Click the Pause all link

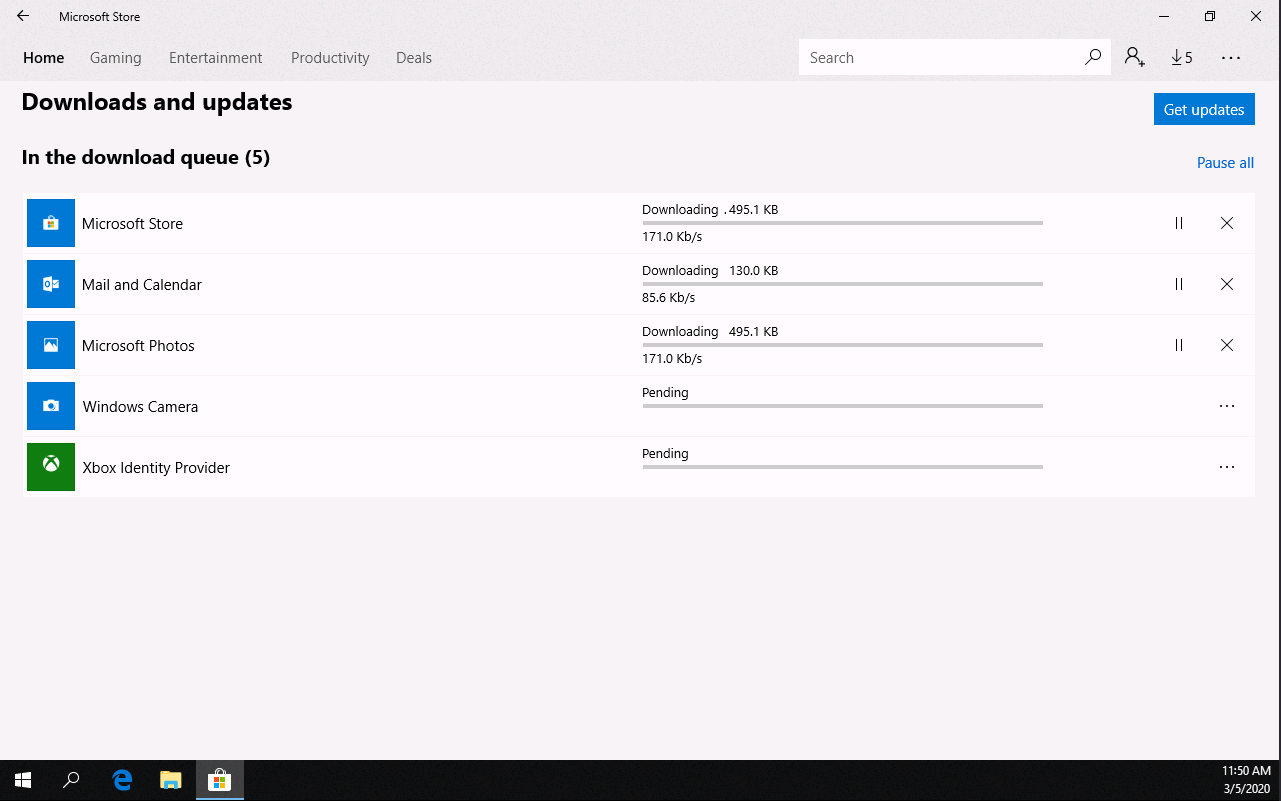click(x=1225, y=162)
